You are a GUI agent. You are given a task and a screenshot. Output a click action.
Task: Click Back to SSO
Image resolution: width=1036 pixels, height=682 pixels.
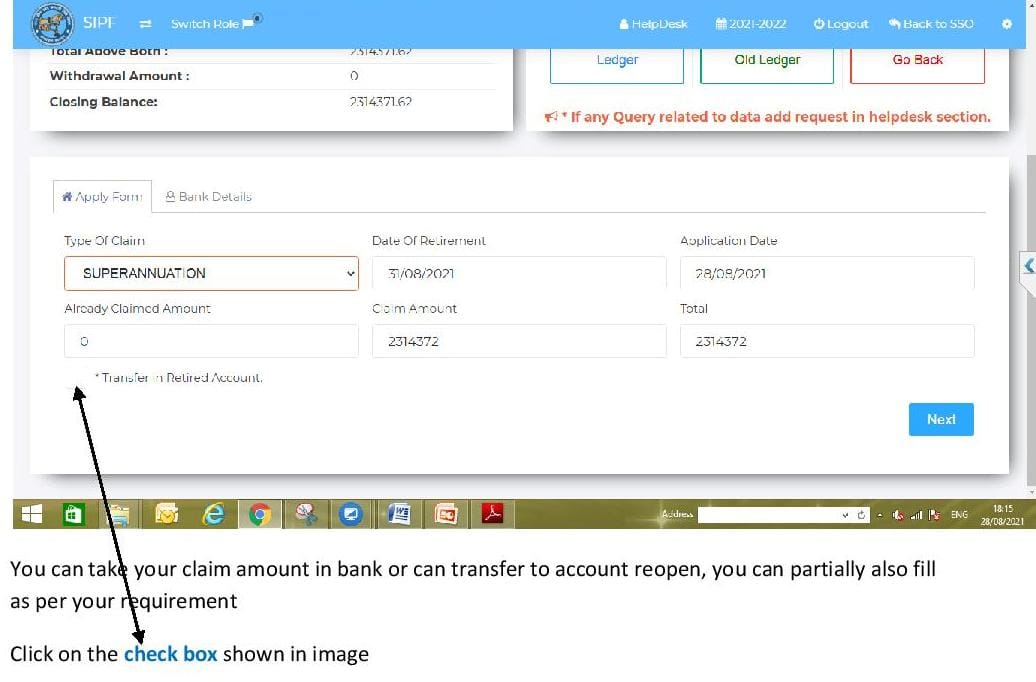(929, 23)
